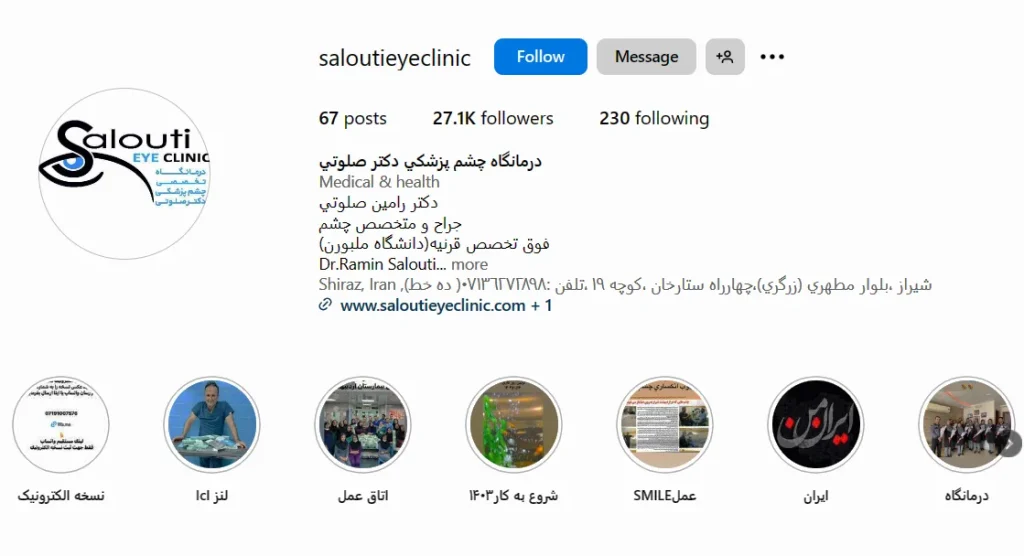
Task: Open the Message button
Action: click(x=646, y=57)
